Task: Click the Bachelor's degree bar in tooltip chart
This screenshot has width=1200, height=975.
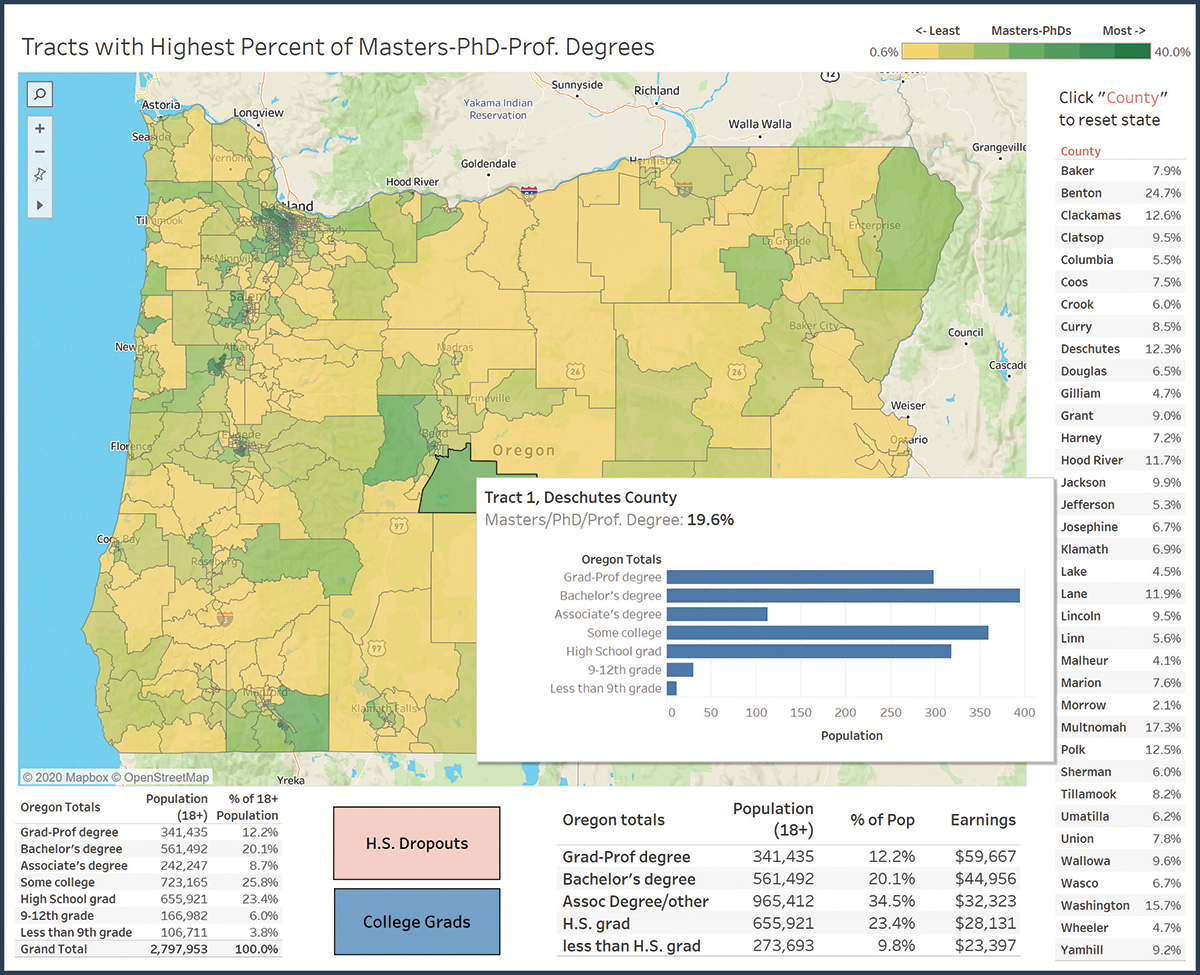Action: [x=843, y=595]
